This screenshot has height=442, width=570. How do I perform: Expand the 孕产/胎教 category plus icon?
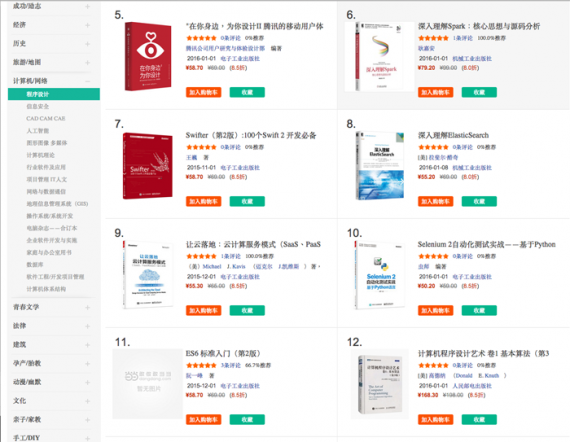pyautogui.click(x=87, y=363)
